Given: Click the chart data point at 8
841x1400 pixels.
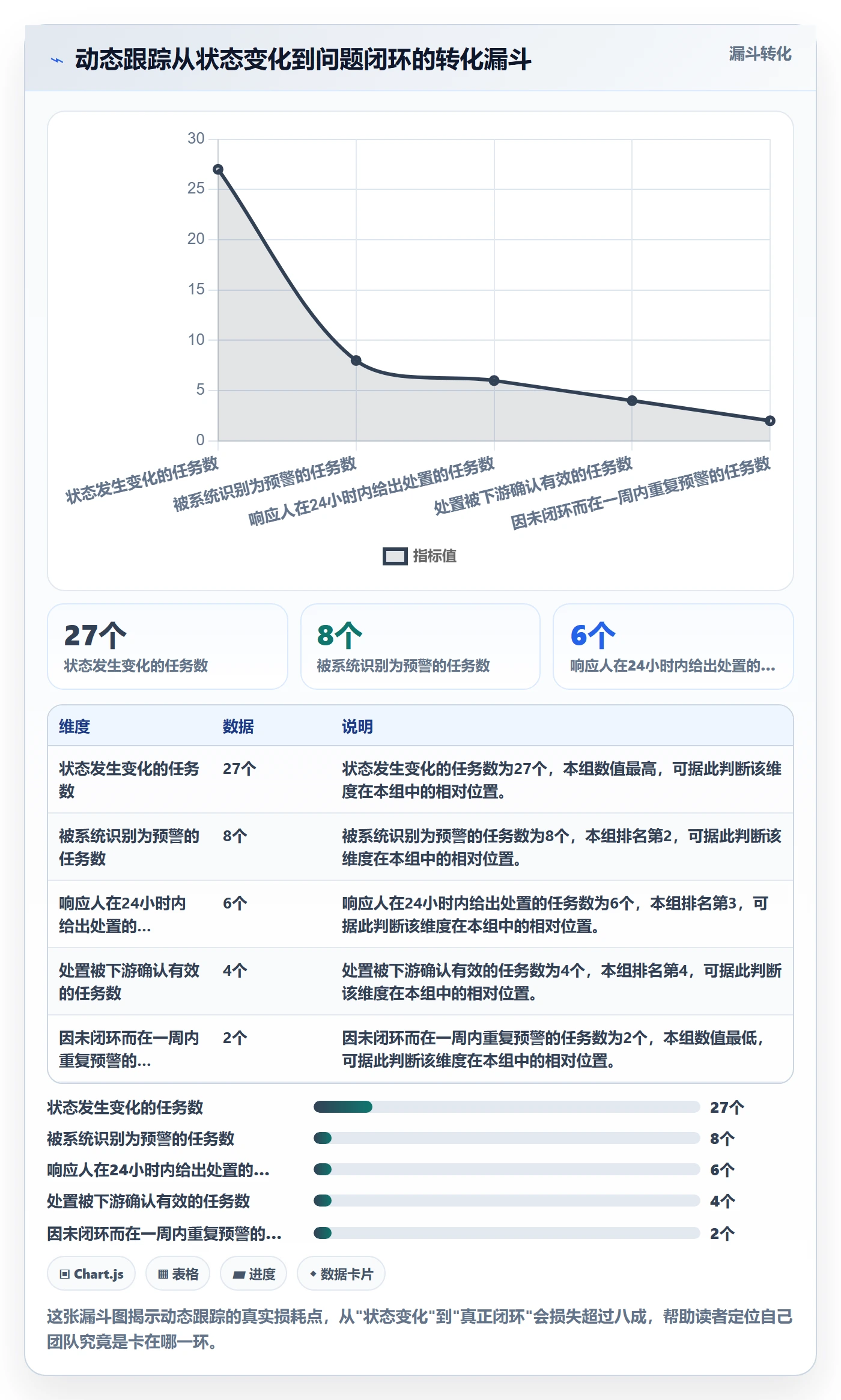Looking at the screenshot, I should (356, 361).
